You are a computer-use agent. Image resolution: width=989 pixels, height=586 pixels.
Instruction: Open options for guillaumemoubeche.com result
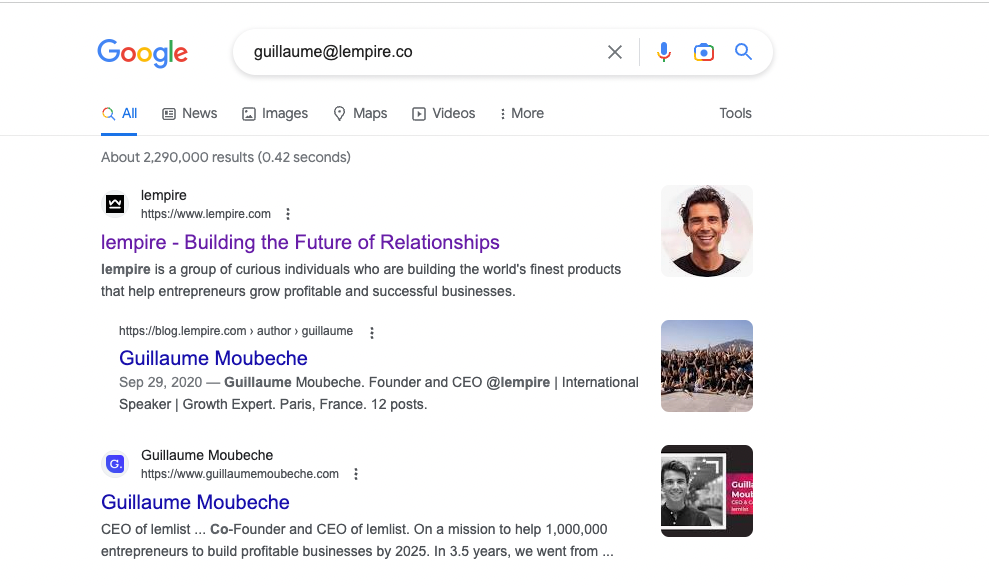pyautogui.click(x=356, y=474)
